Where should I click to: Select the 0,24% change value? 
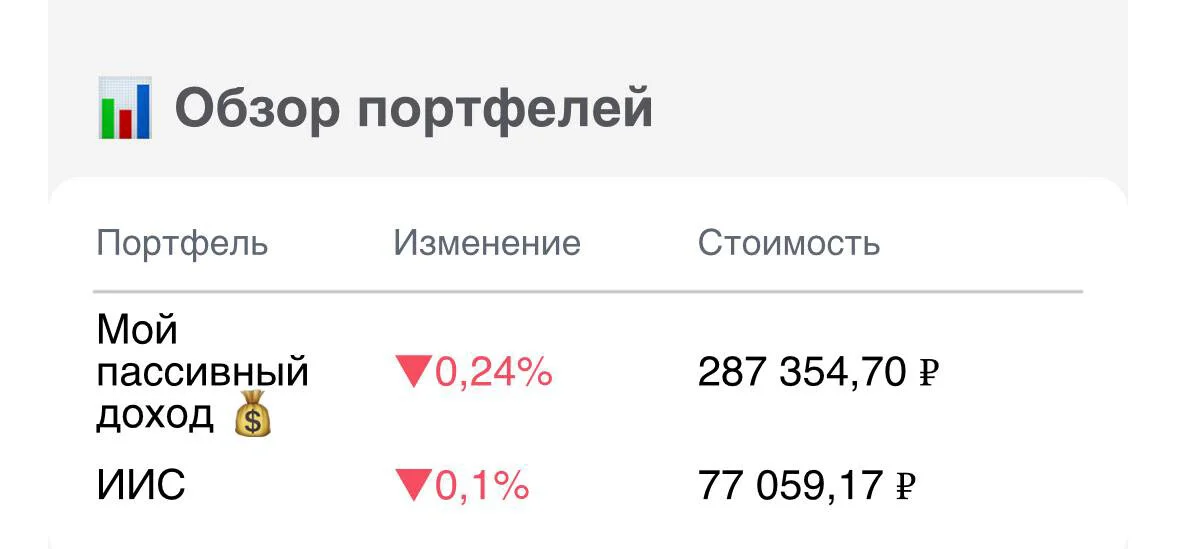coord(493,372)
